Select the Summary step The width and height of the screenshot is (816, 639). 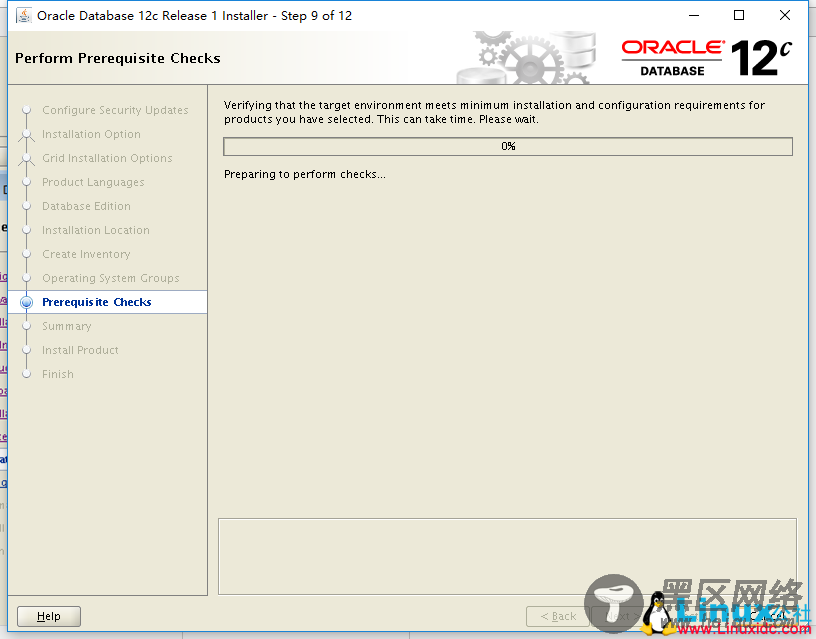pyautogui.click(x=67, y=326)
